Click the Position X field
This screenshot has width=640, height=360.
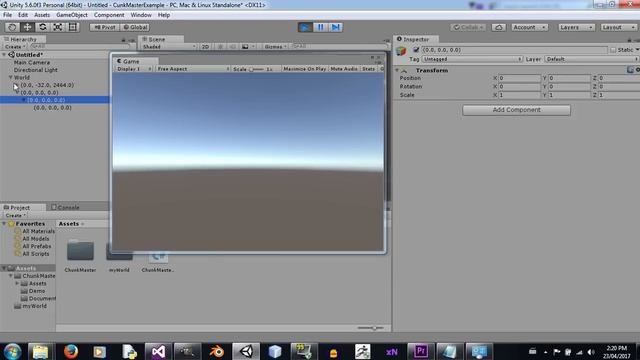click(519, 78)
